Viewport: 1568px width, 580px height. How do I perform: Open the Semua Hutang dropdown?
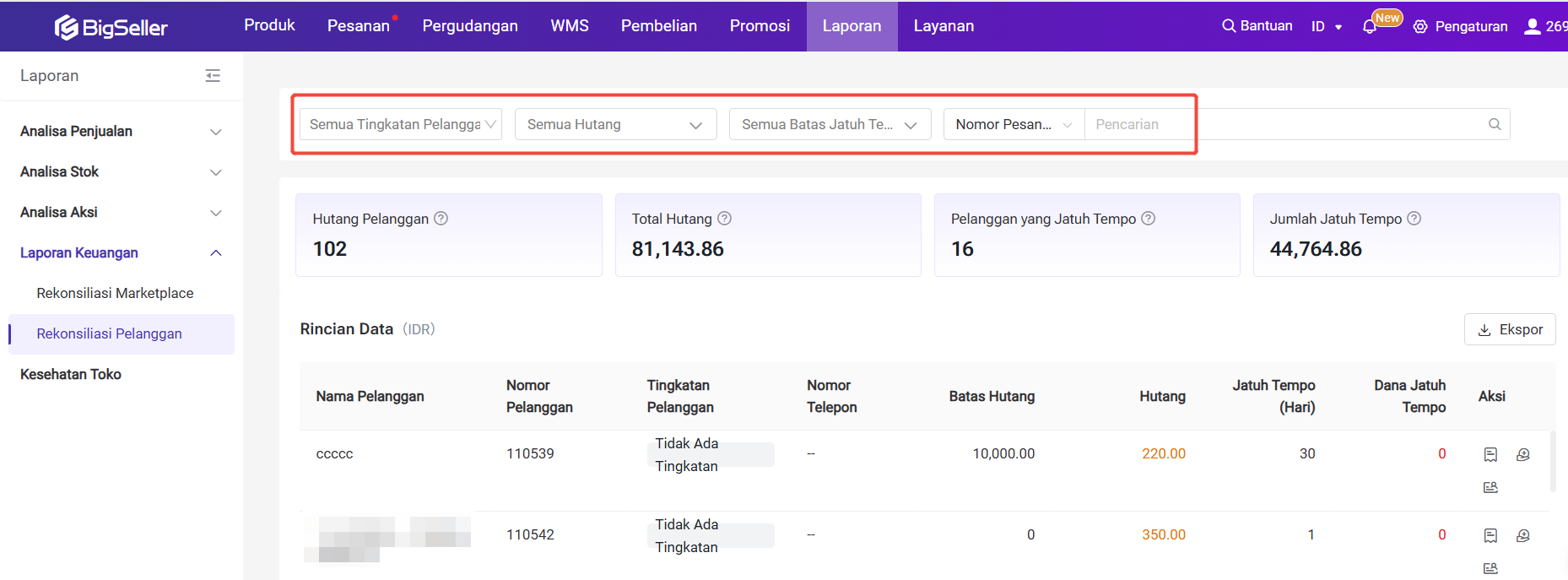[615, 124]
